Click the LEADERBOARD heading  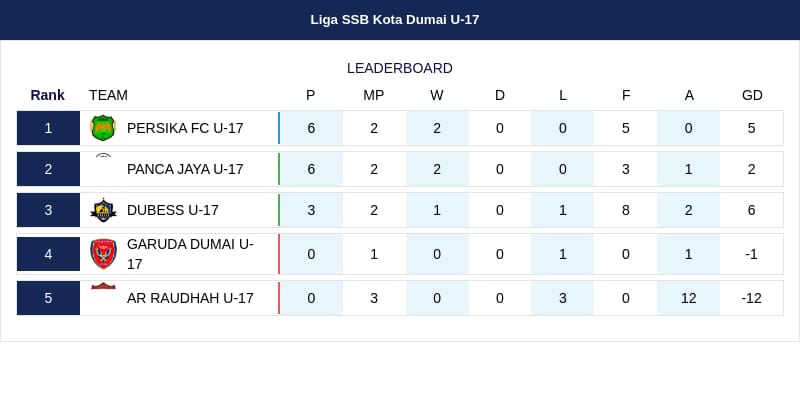pos(400,68)
